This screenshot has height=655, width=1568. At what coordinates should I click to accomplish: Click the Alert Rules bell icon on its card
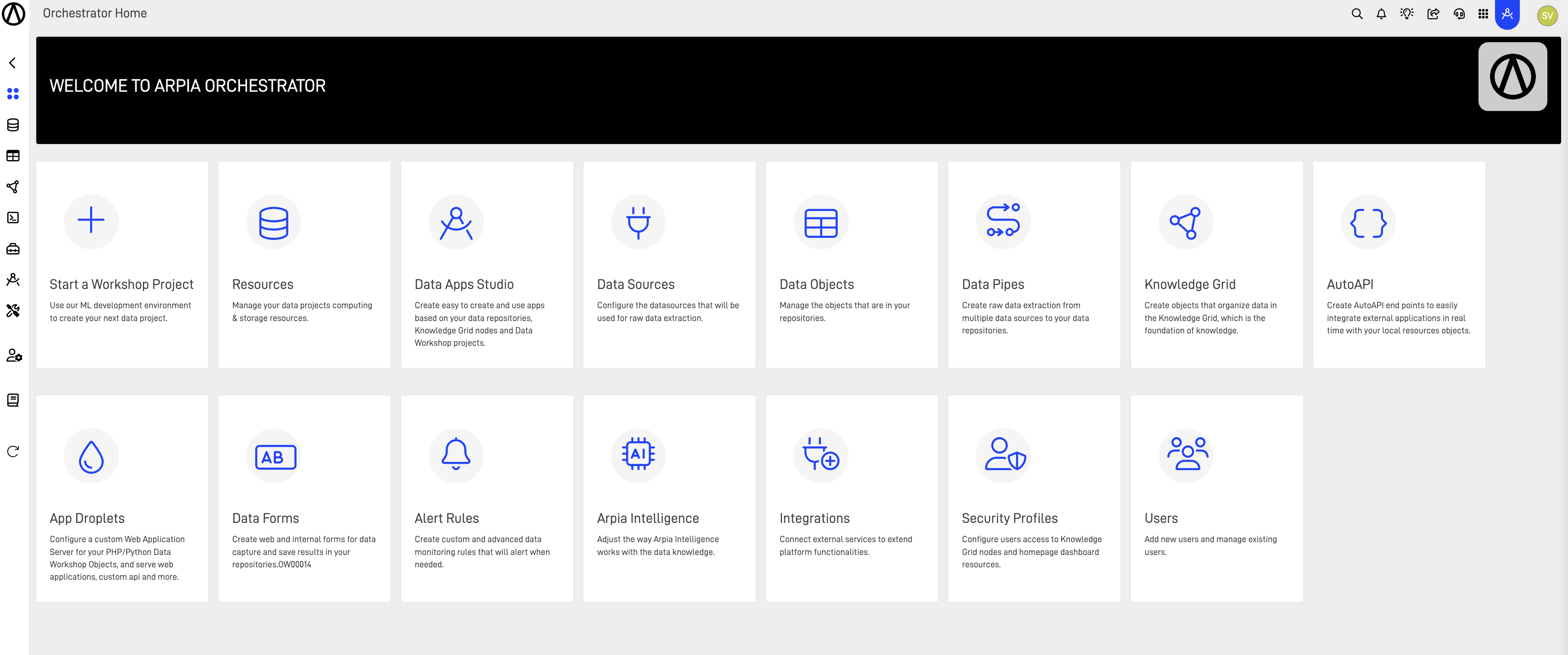456,454
